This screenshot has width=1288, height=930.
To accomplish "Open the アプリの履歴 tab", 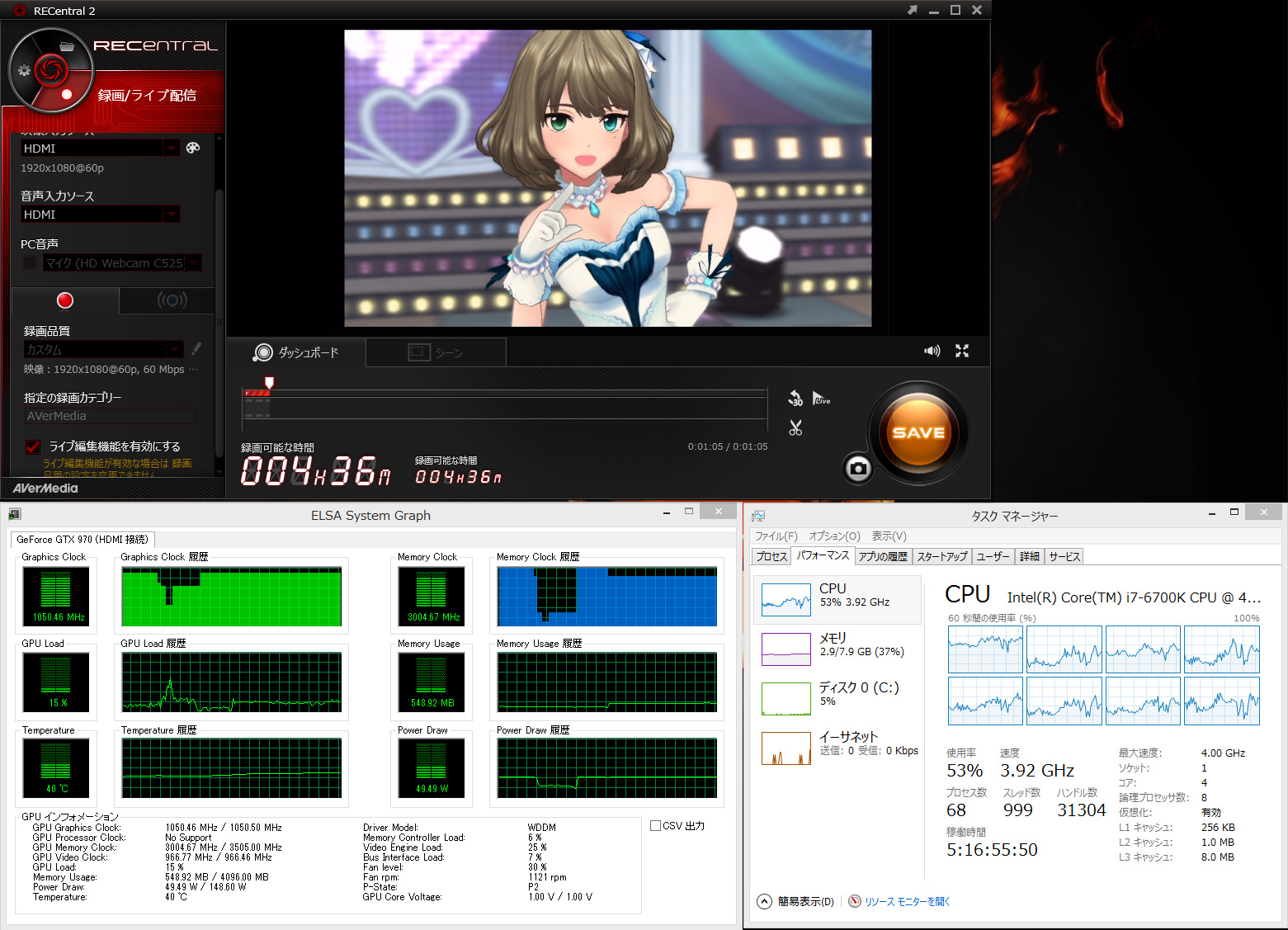I will click(883, 557).
